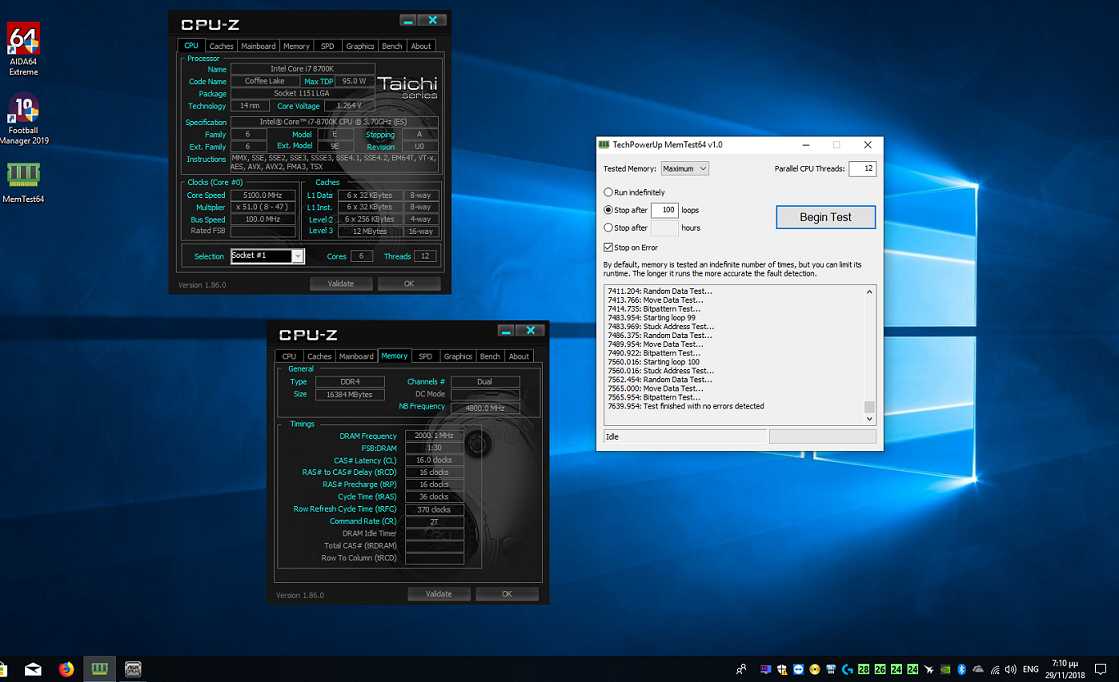Open Mainboard tab in top CPU-Z window
Screen dimensions: 1119x682
258,46
